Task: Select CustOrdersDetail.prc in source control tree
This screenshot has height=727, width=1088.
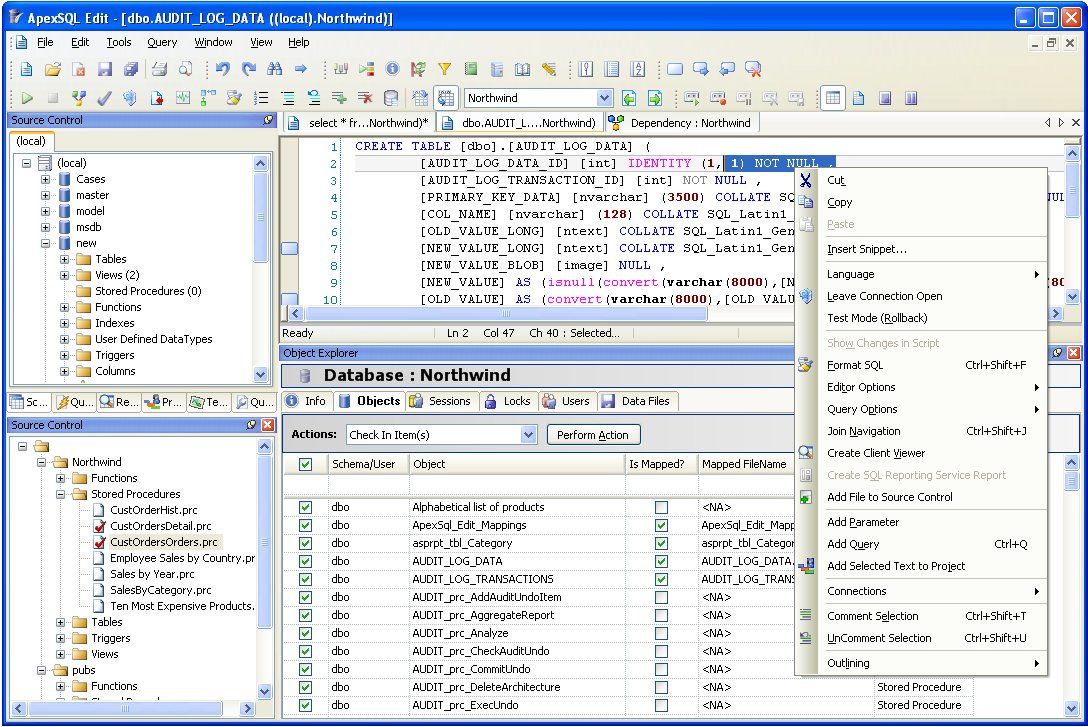Action: coord(160,526)
